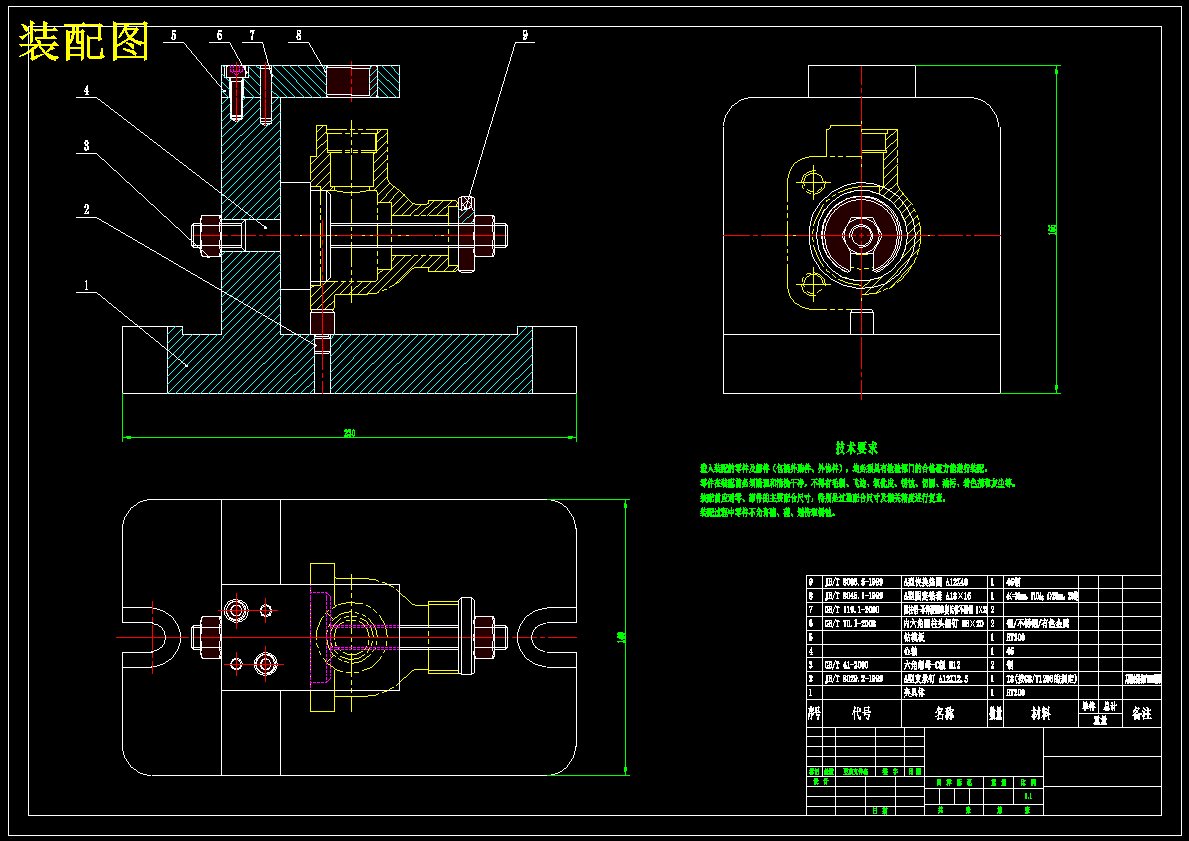Click part balloon number 4 on the left leader
The height and width of the screenshot is (841, 1189).
[86, 89]
